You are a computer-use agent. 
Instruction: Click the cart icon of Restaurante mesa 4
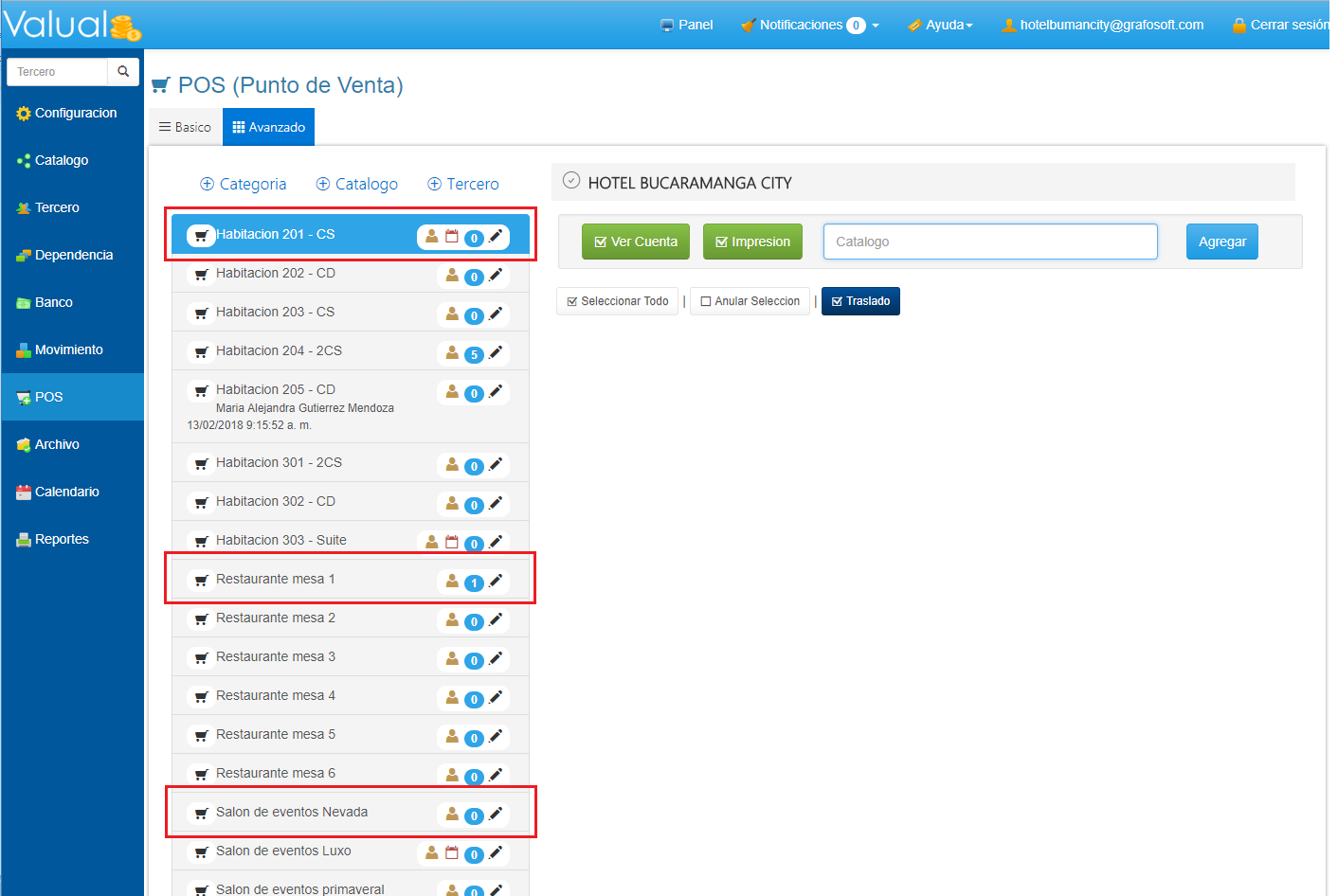(x=201, y=697)
